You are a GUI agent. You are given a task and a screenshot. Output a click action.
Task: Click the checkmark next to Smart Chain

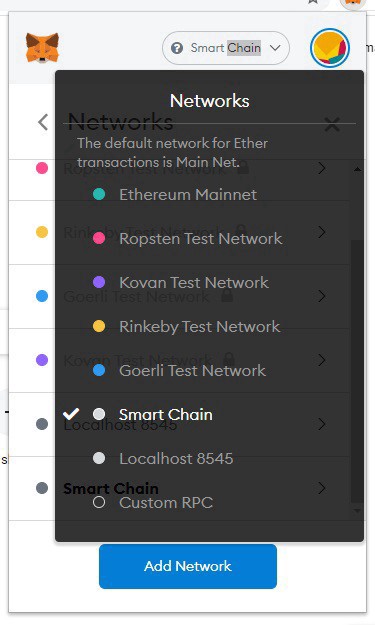[71, 414]
